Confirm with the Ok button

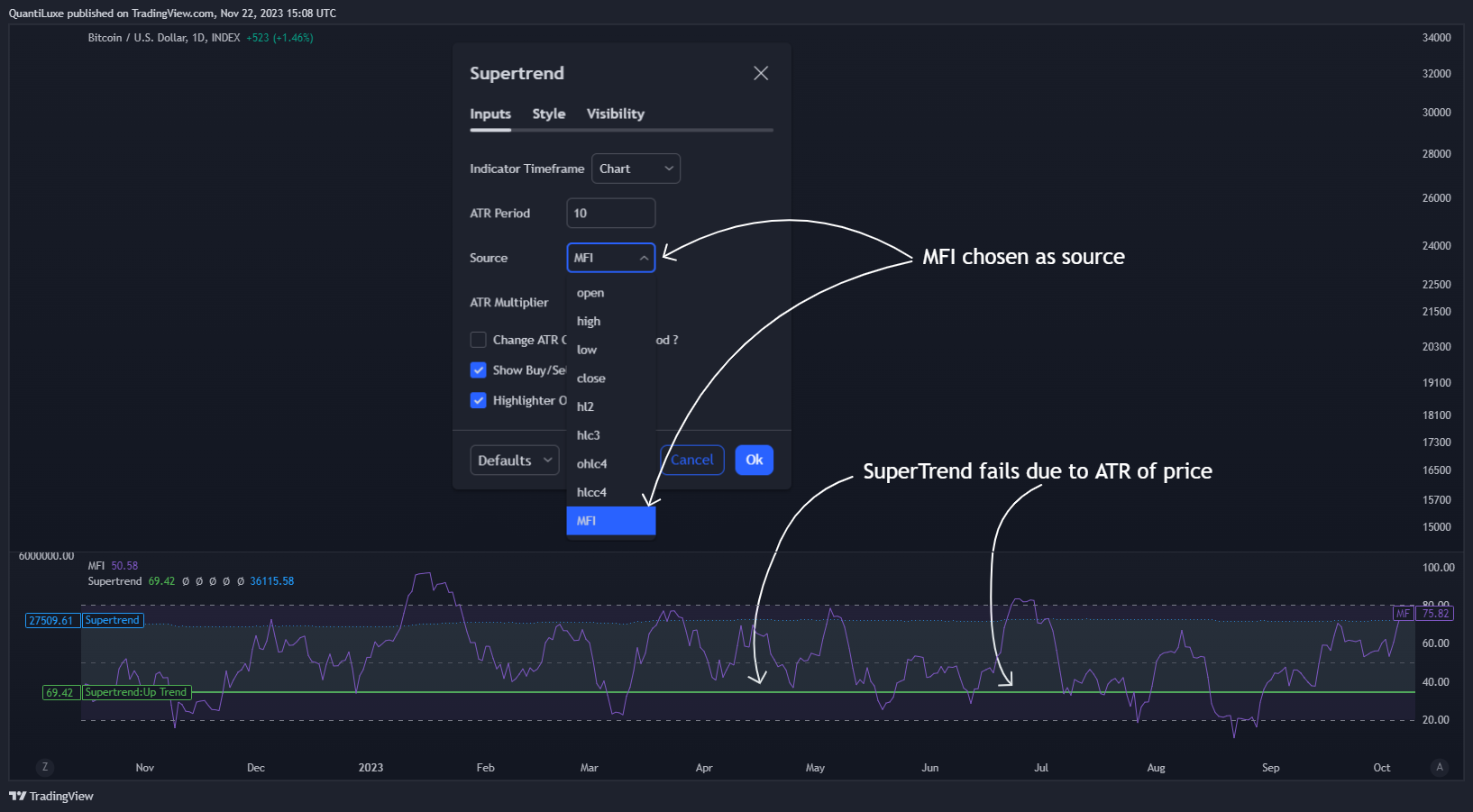pyautogui.click(x=754, y=460)
